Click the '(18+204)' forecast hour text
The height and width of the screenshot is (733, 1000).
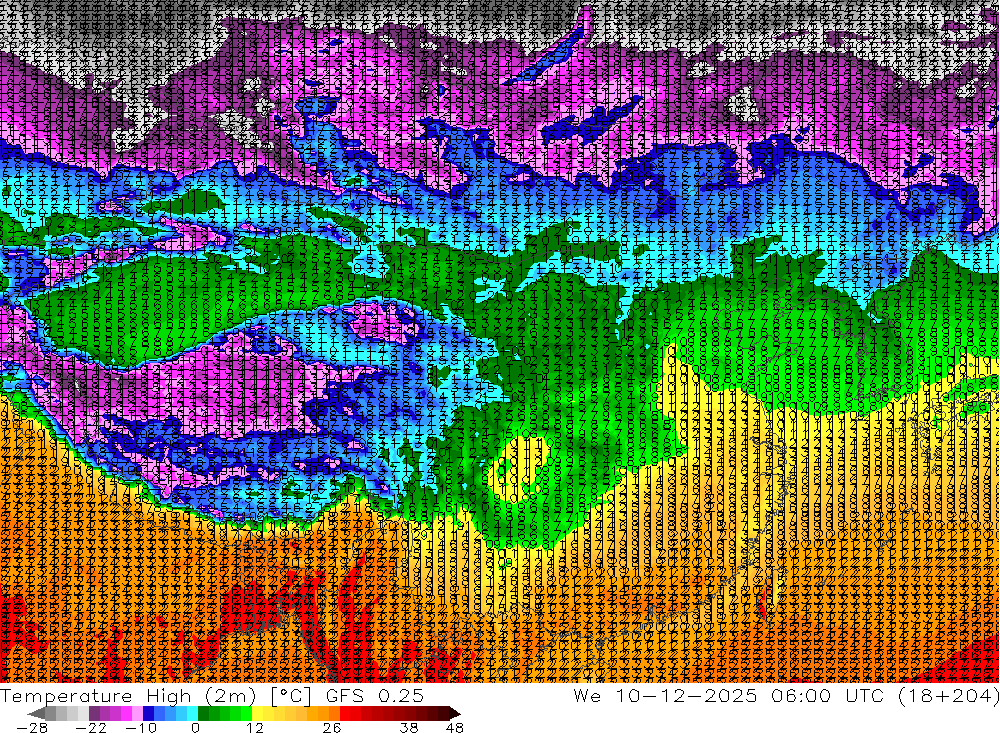(x=948, y=695)
